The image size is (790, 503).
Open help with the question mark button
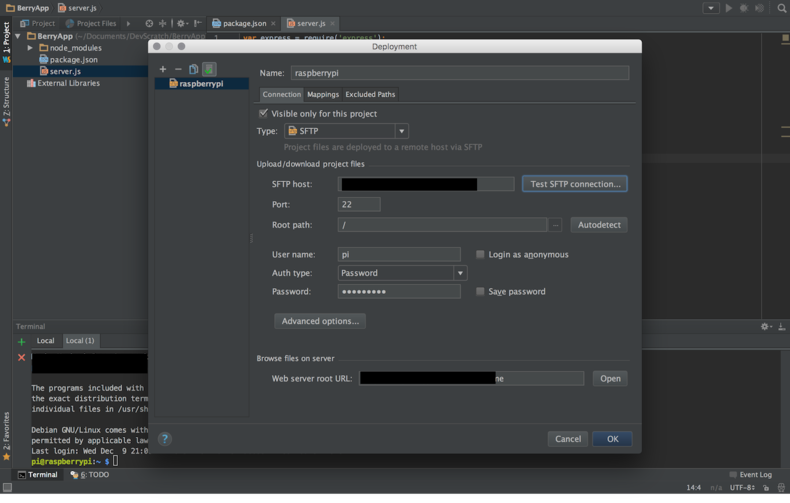coord(165,439)
